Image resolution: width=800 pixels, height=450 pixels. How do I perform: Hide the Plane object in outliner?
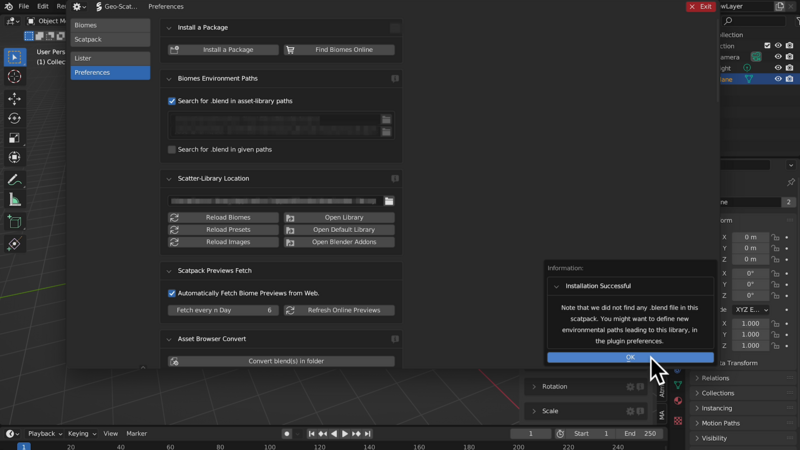coord(778,79)
